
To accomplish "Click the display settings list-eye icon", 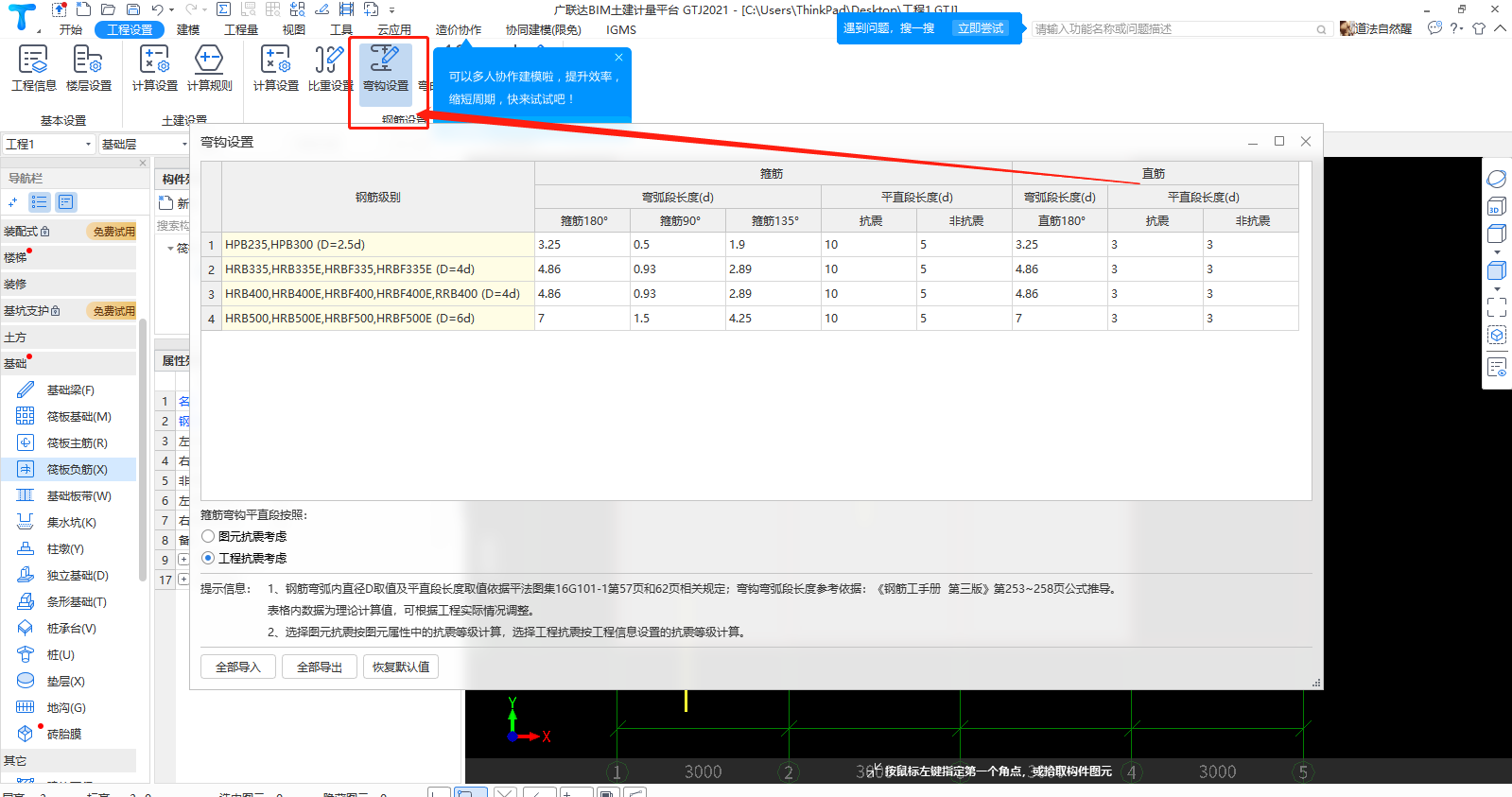I will (1496, 367).
